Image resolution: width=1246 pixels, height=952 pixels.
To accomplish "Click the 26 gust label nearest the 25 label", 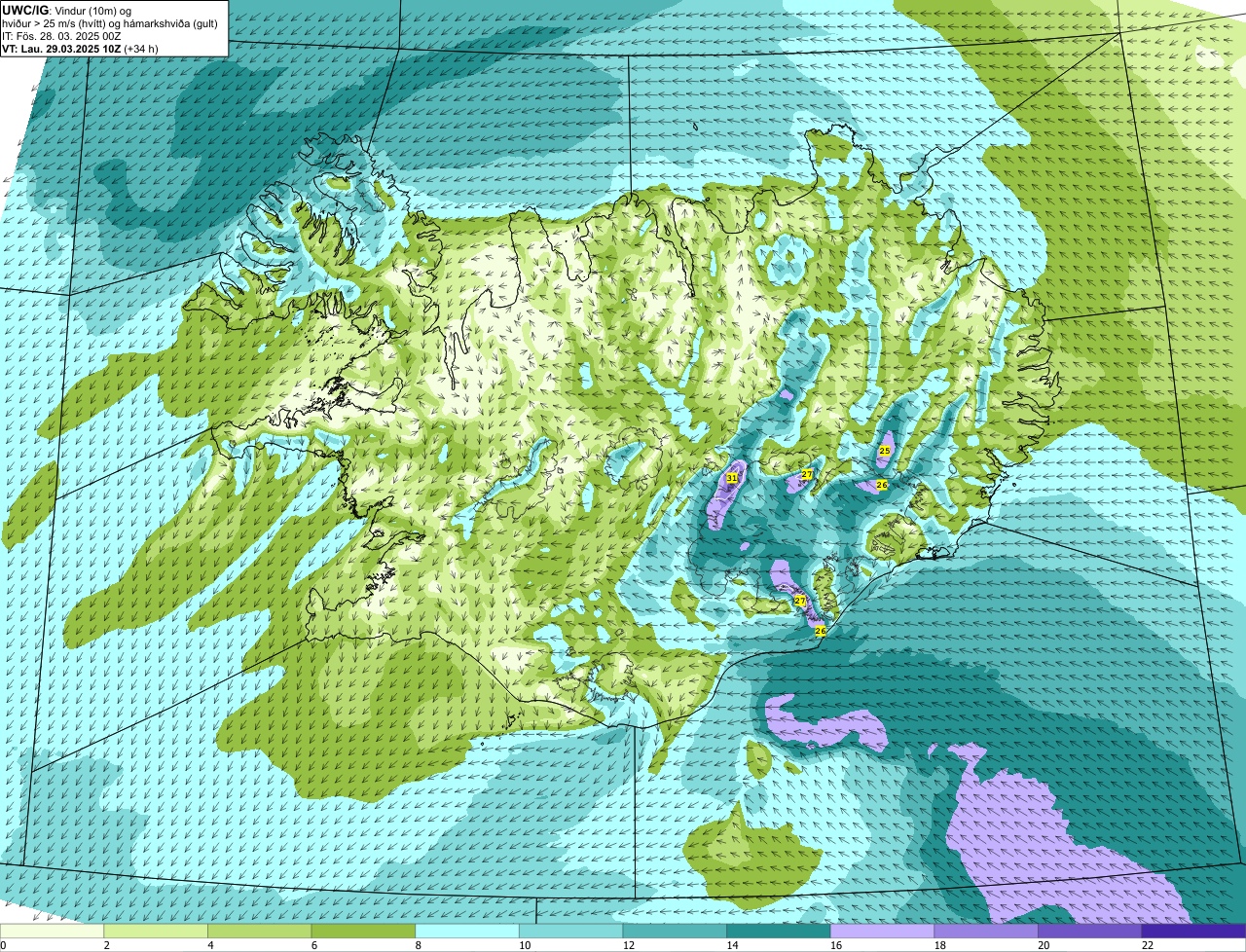I will tap(882, 485).
